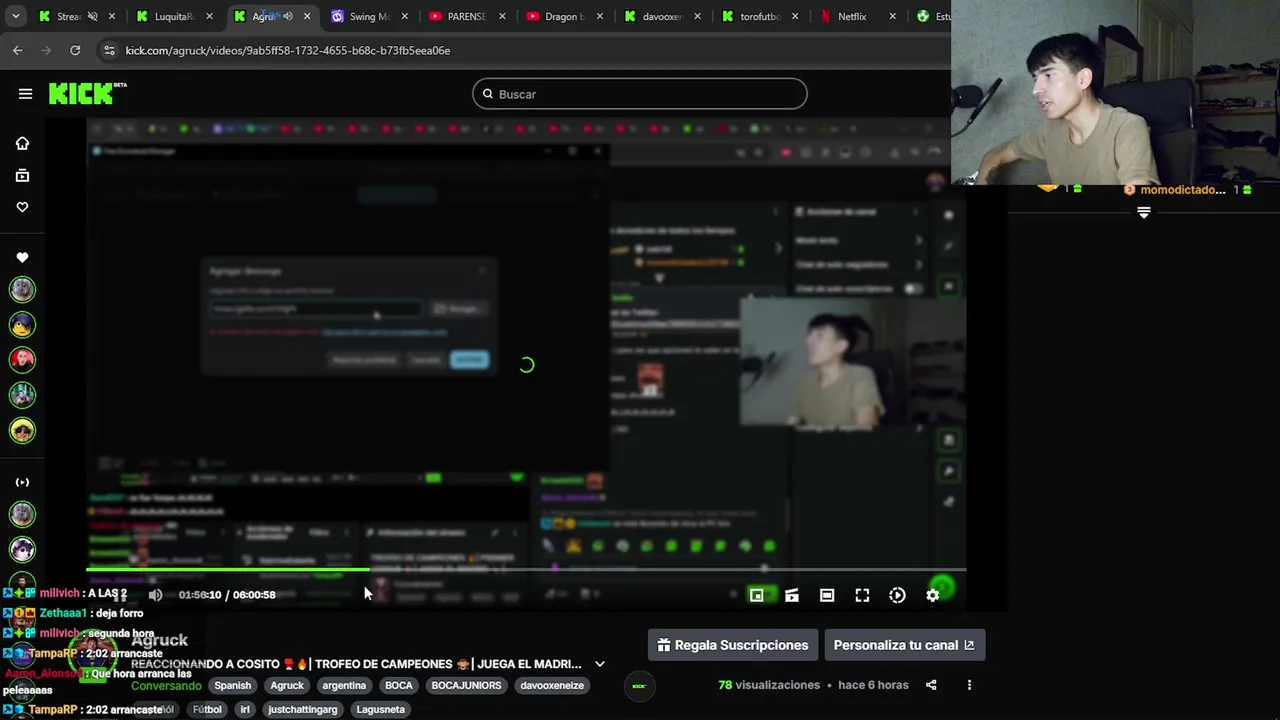Screen dimensions: 1280x720
Task: Click the Kick logo
Action: (x=87, y=93)
